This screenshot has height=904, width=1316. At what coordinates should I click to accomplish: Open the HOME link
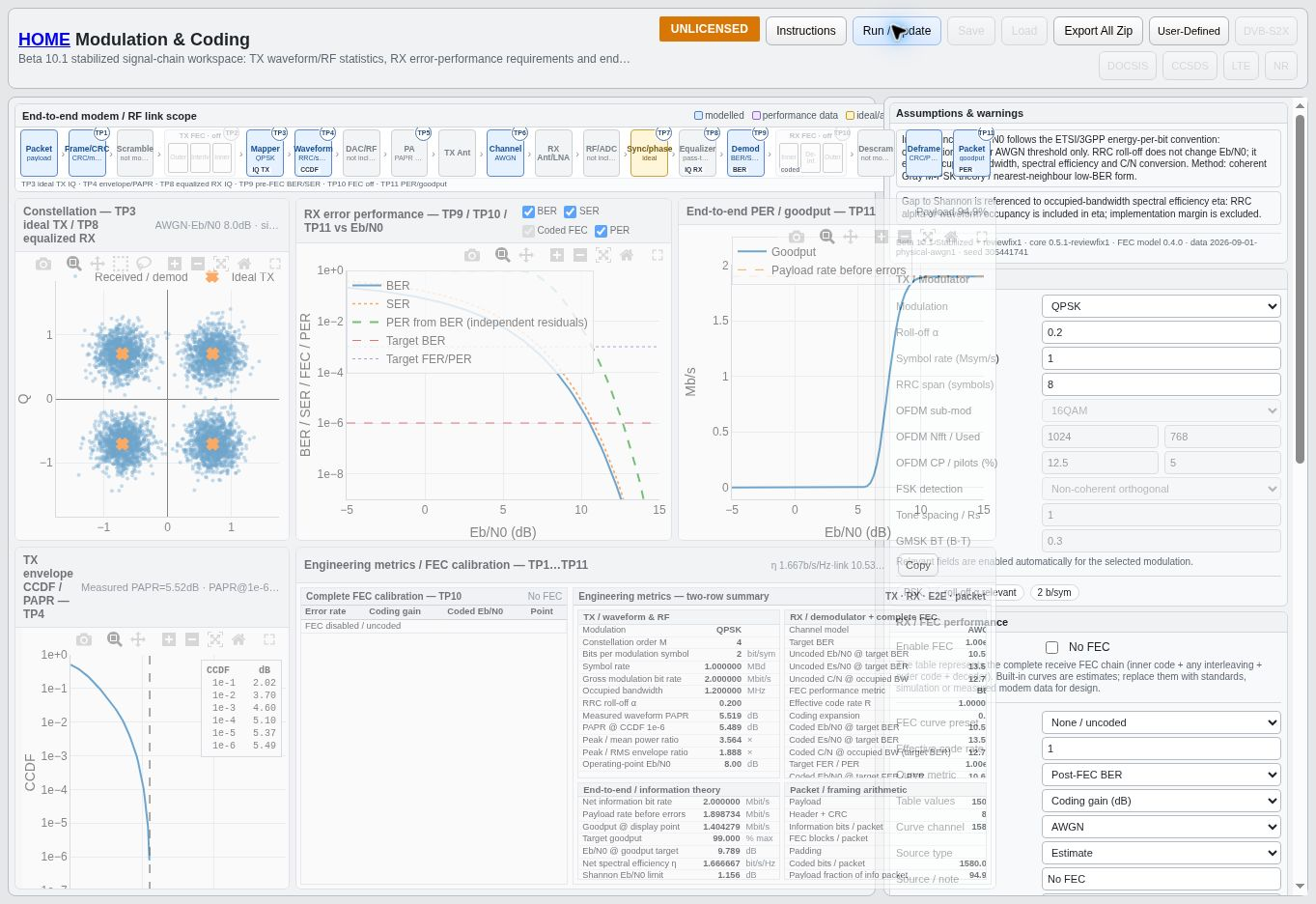tap(44, 40)
